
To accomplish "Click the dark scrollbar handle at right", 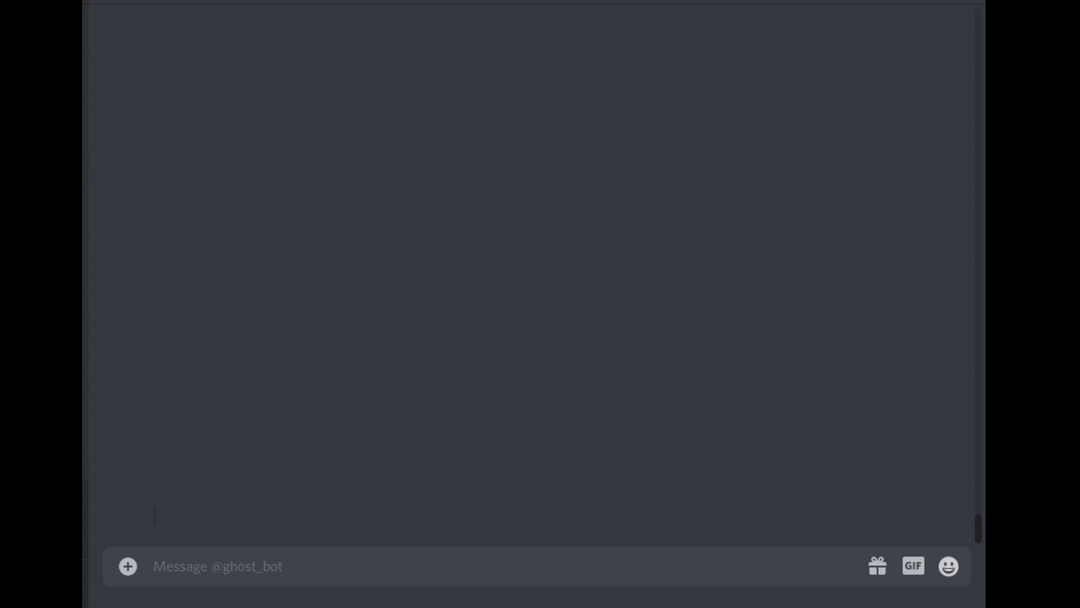I will pos(978,528).
